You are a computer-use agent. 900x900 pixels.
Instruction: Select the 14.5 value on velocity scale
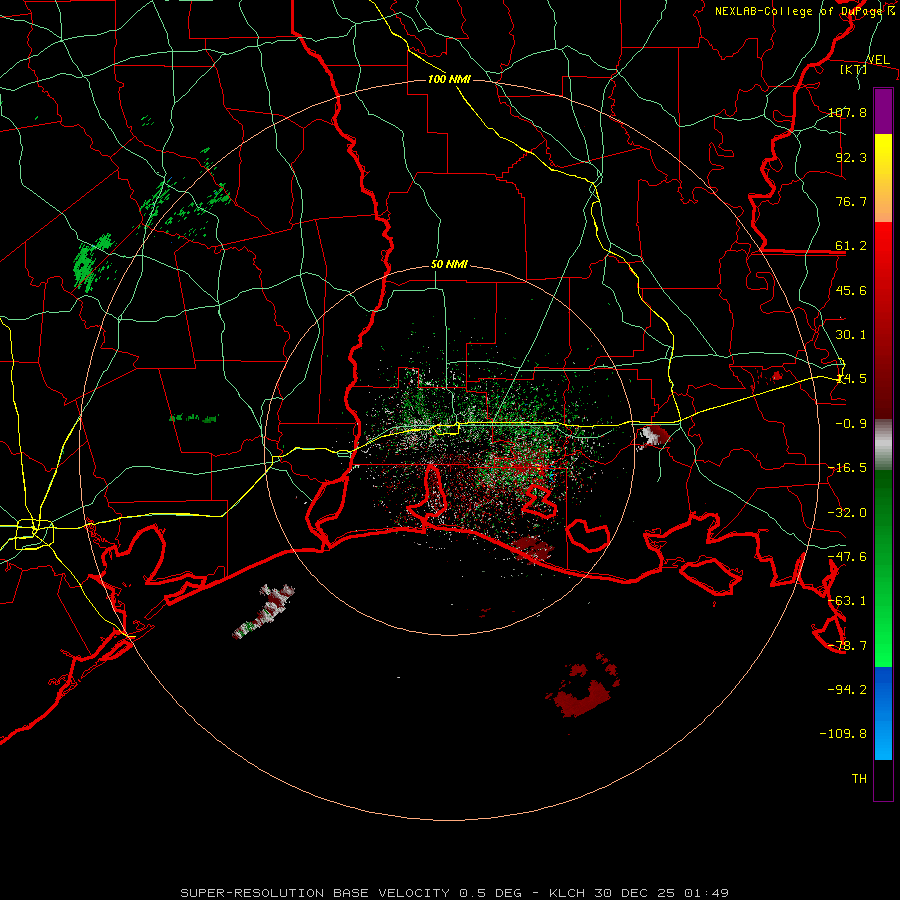point(851,378)
